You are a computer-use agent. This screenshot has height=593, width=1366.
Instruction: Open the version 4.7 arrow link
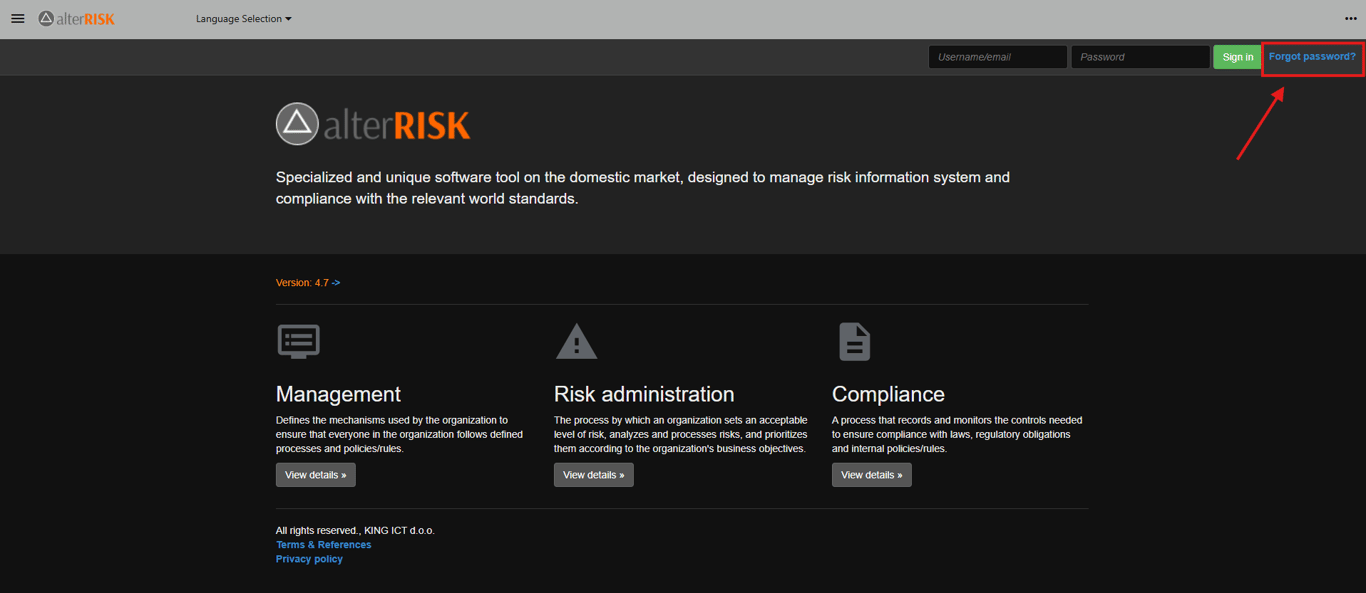coord(336,283)
